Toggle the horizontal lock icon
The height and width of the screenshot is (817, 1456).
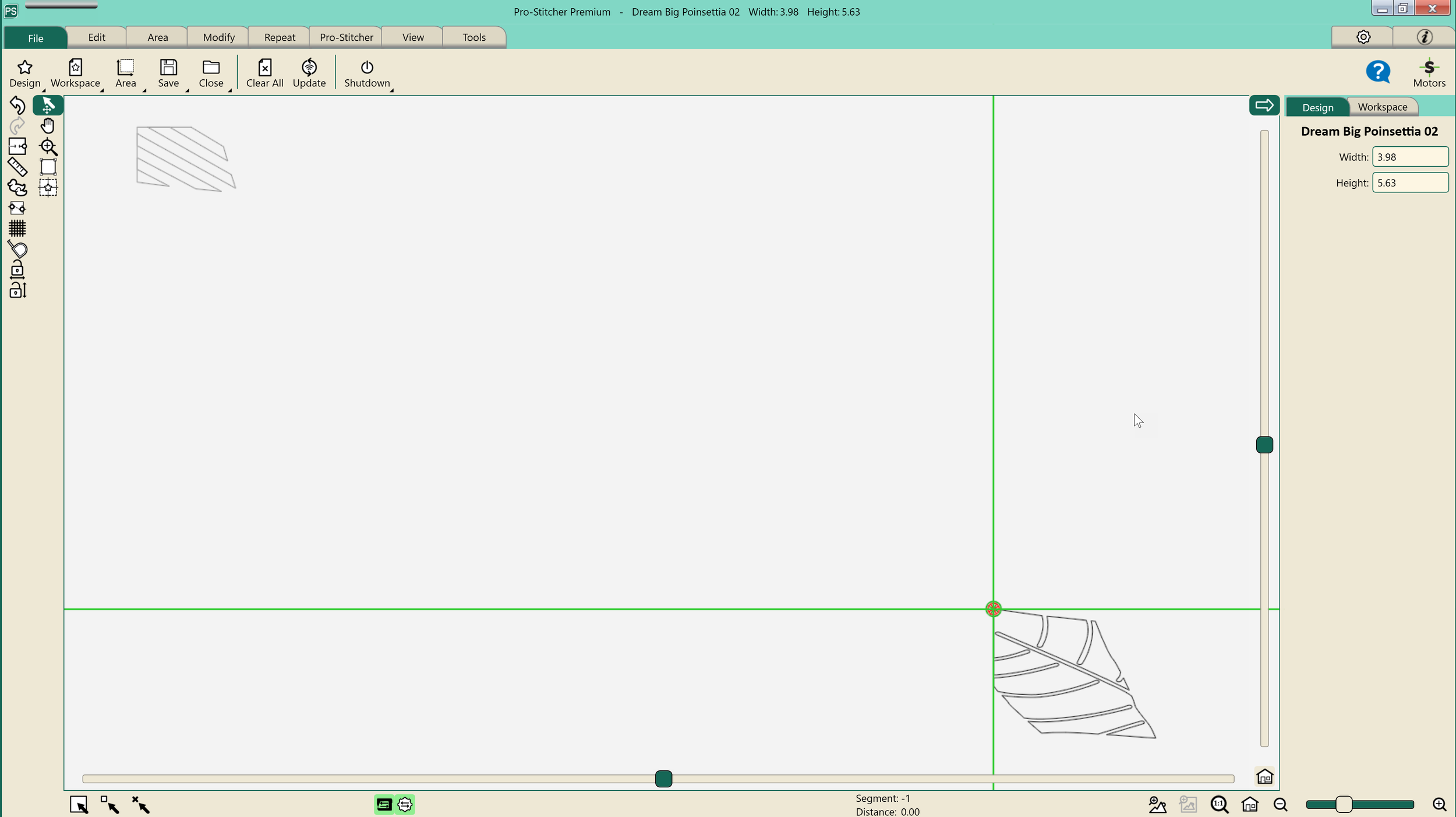[17, 270]
